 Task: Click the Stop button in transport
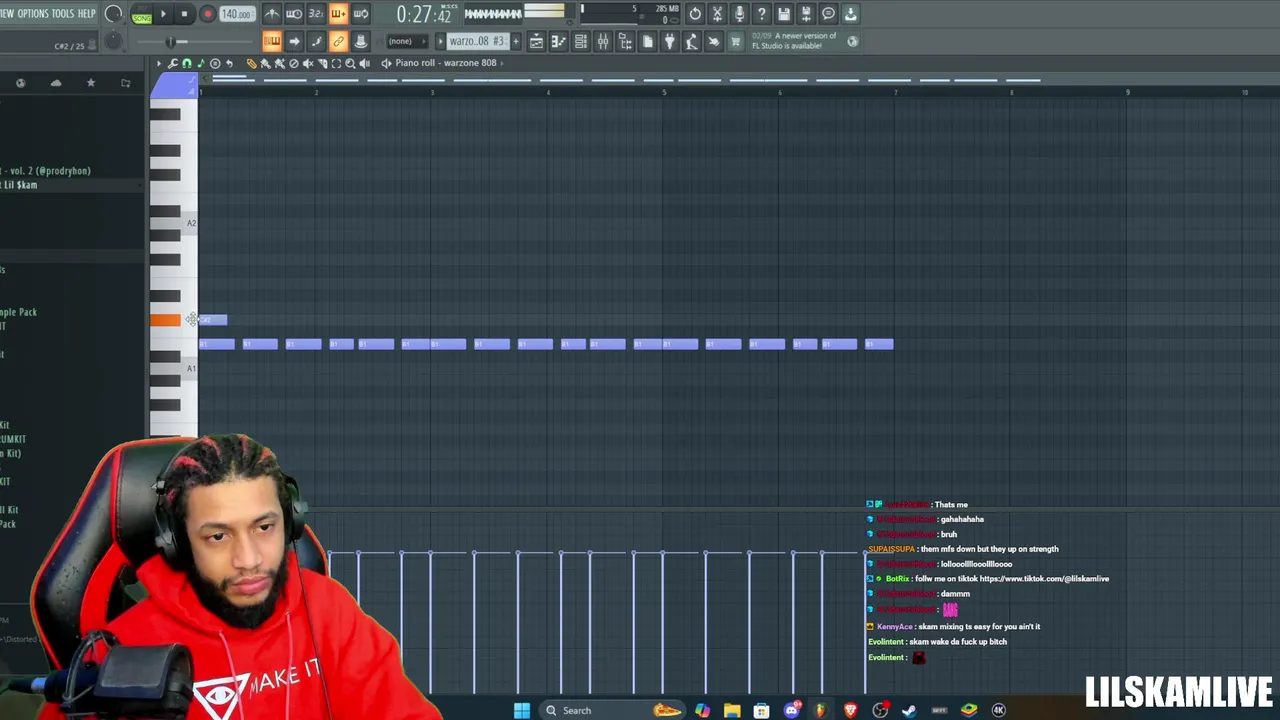(184, 15)
